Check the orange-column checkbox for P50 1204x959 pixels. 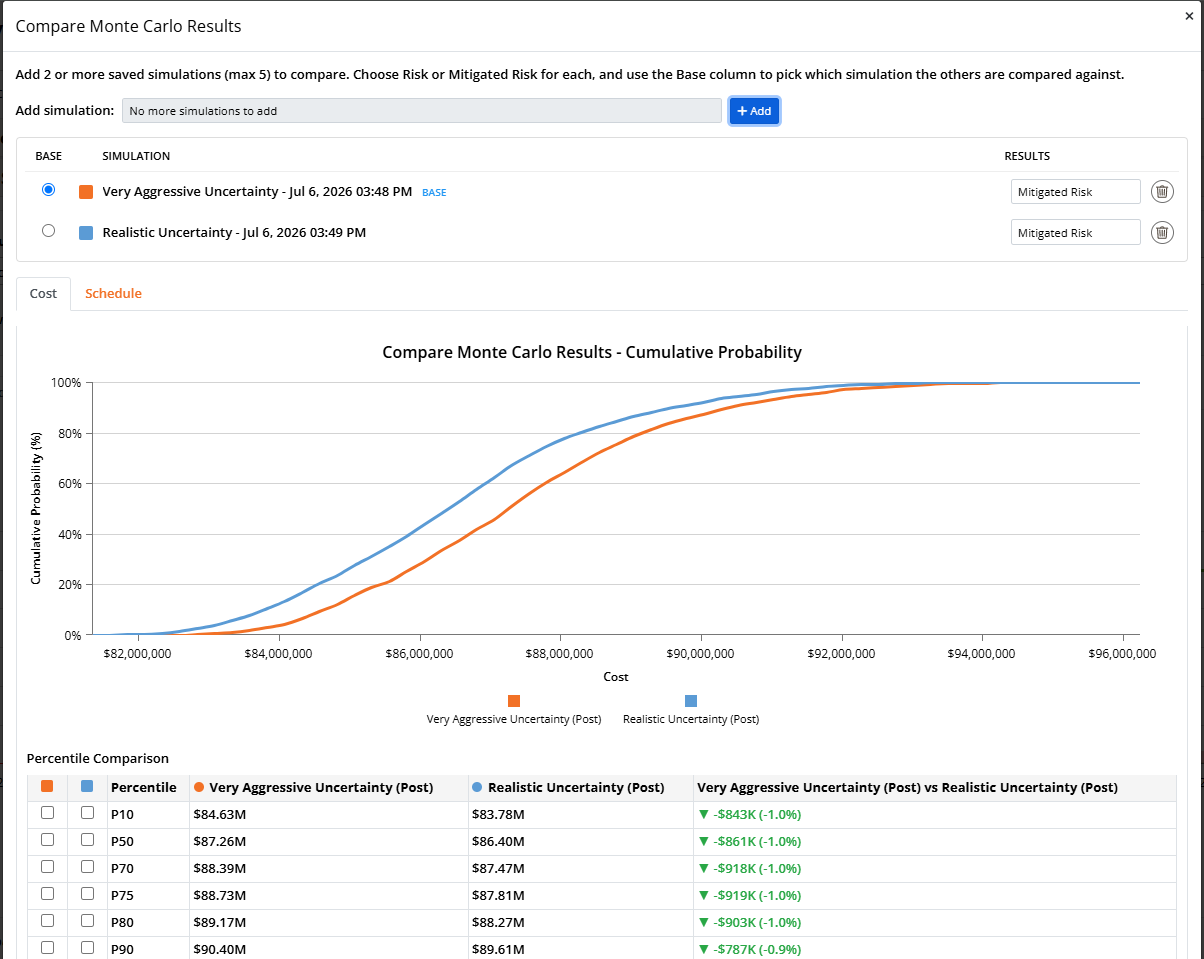click(x=47, y=840)
